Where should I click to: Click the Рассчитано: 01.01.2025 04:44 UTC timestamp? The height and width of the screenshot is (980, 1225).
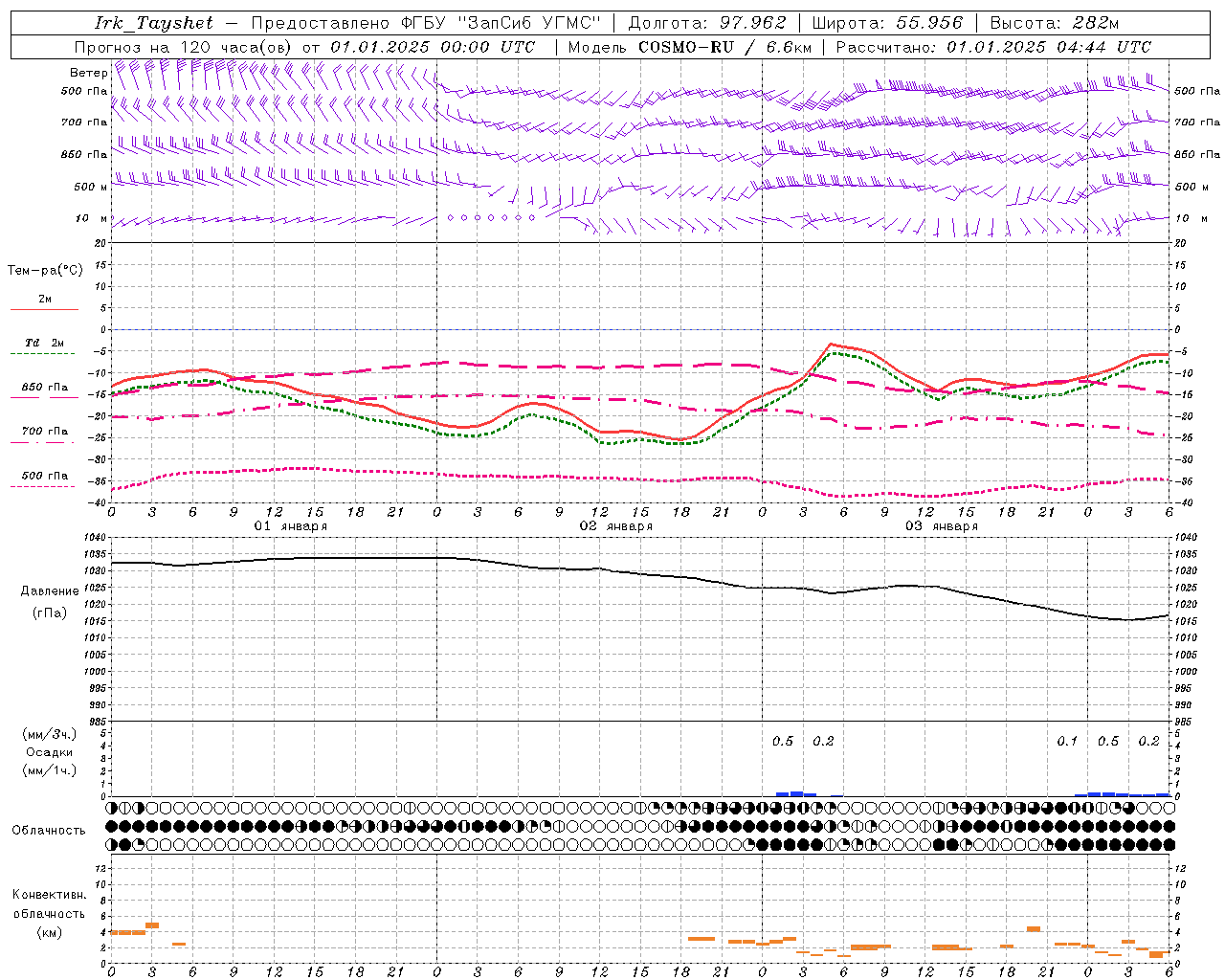(x=993, y=47)
